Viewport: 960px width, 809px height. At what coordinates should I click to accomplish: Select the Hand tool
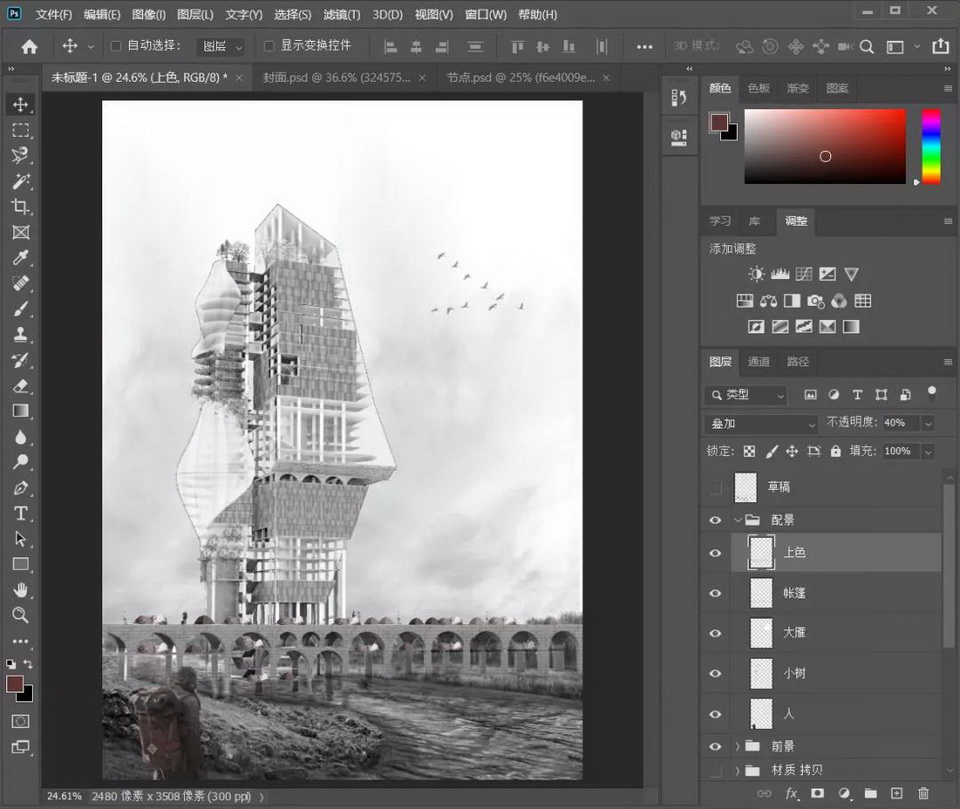point(20,590)
